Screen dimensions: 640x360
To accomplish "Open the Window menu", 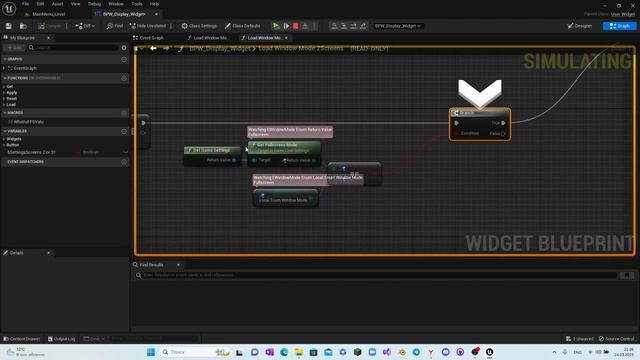I will (116, 4).
